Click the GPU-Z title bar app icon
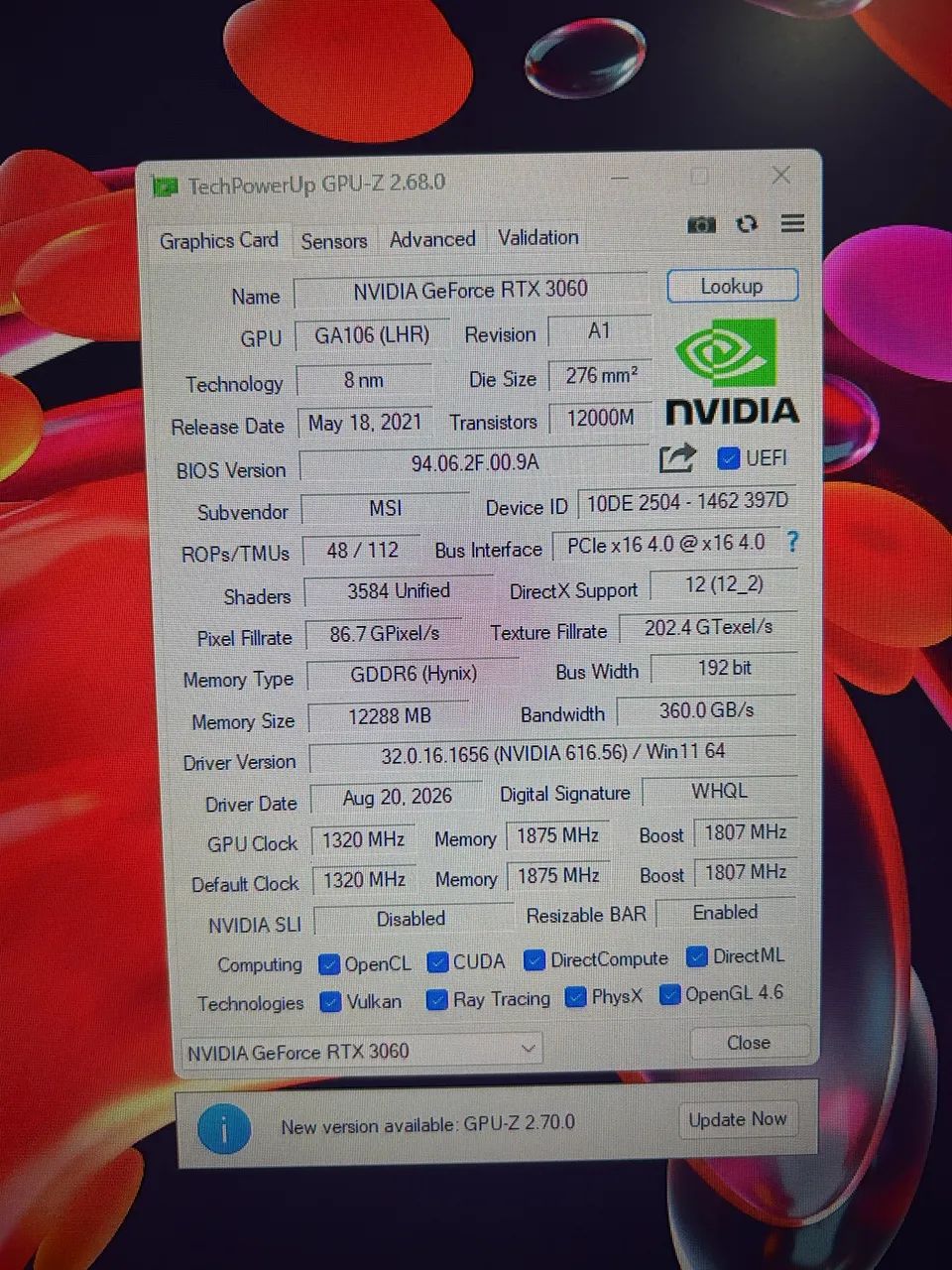Image resolution: width=952 pixels, height=1270 pixels. click(165, 186)
